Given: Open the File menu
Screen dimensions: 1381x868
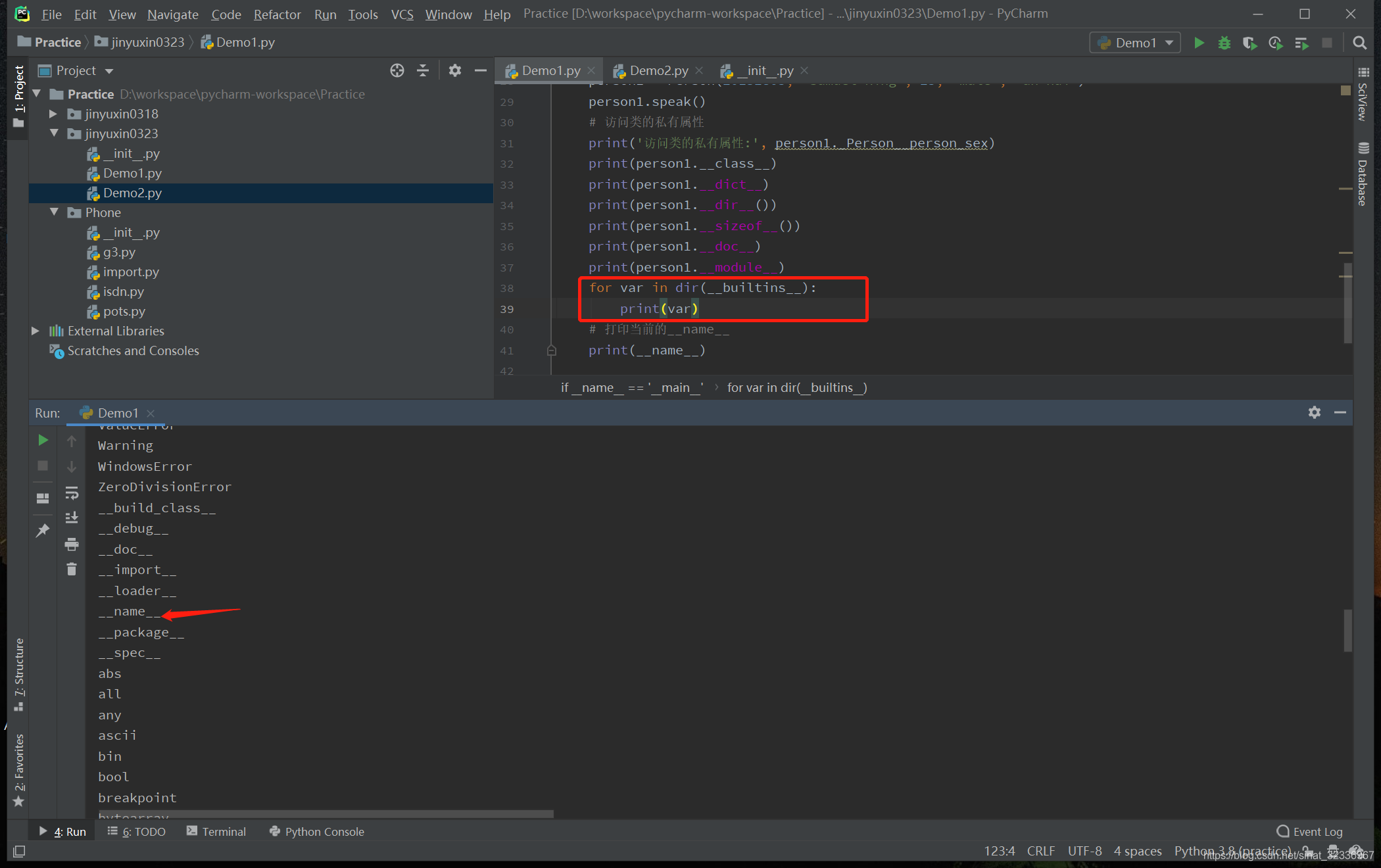Looking at the screenshot, I should (x=51, y=14).
